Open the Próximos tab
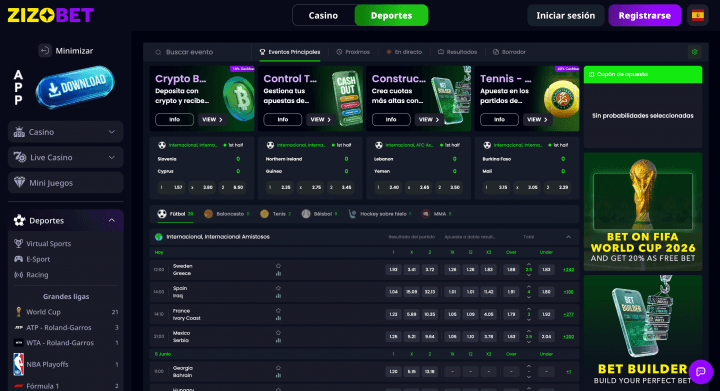Screen dimensions: 720x391 point(353,52)
